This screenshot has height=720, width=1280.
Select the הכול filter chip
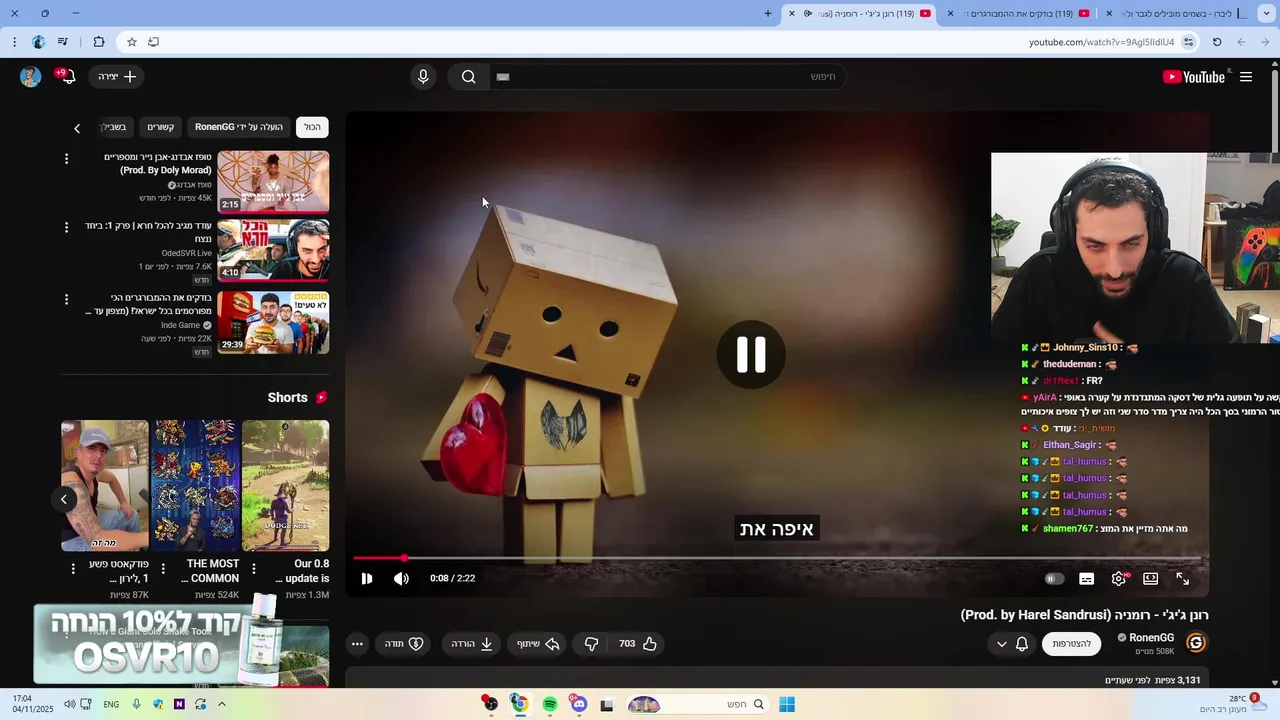tap(313, 127)
